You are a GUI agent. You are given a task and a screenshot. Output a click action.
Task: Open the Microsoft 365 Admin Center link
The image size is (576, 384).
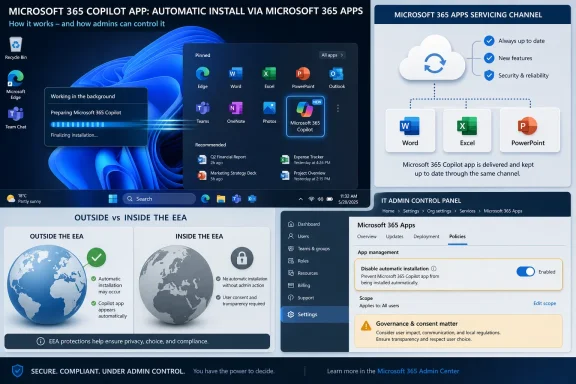coord(418,371)
